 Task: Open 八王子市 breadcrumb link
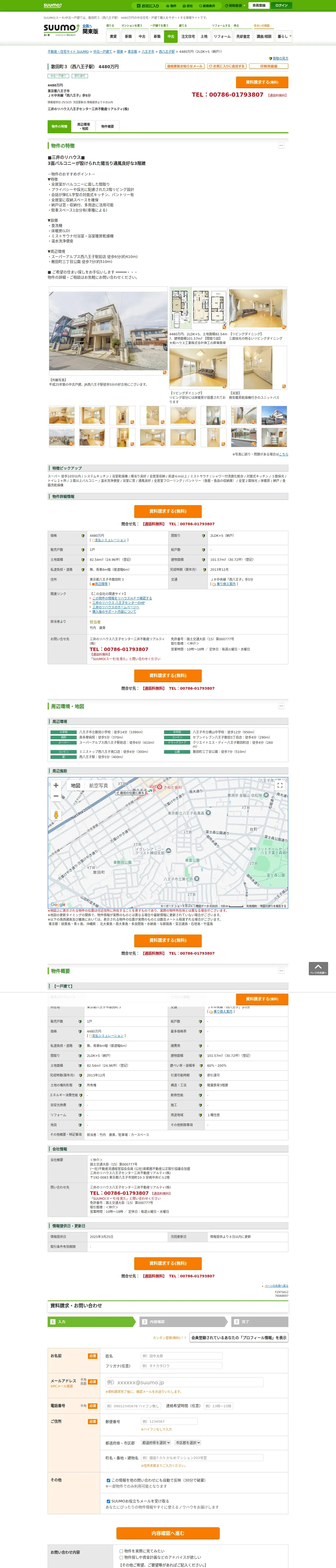[x=148, y=52]
